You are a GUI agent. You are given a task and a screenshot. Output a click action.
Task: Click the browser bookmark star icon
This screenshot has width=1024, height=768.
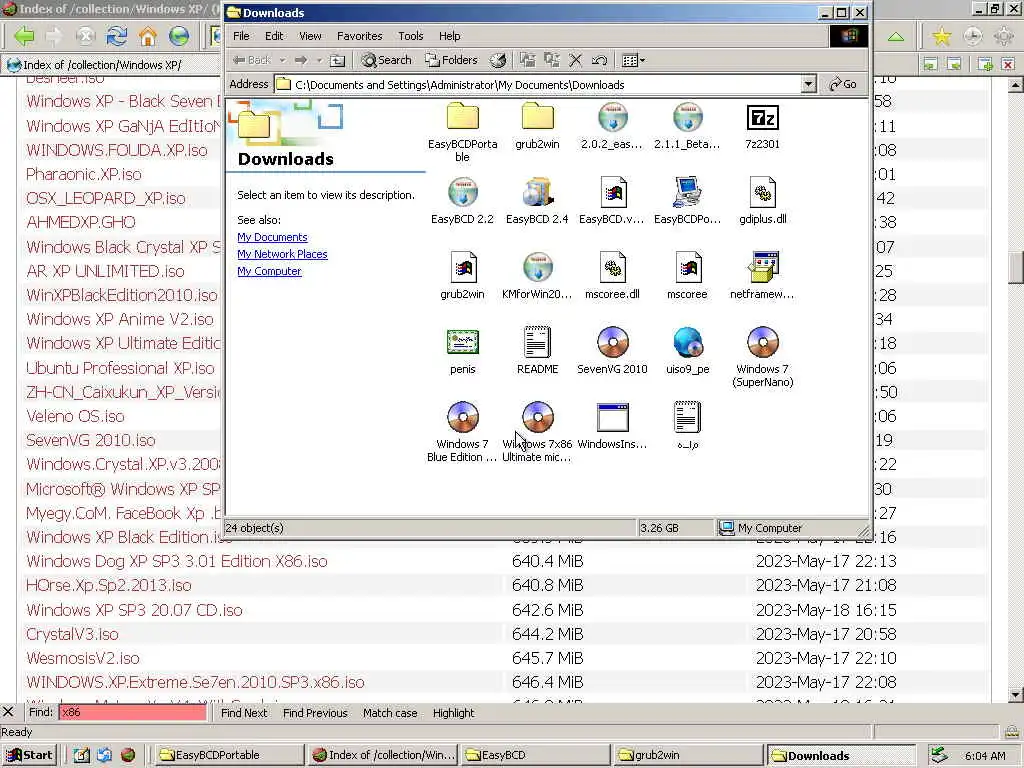coord(941,36)
